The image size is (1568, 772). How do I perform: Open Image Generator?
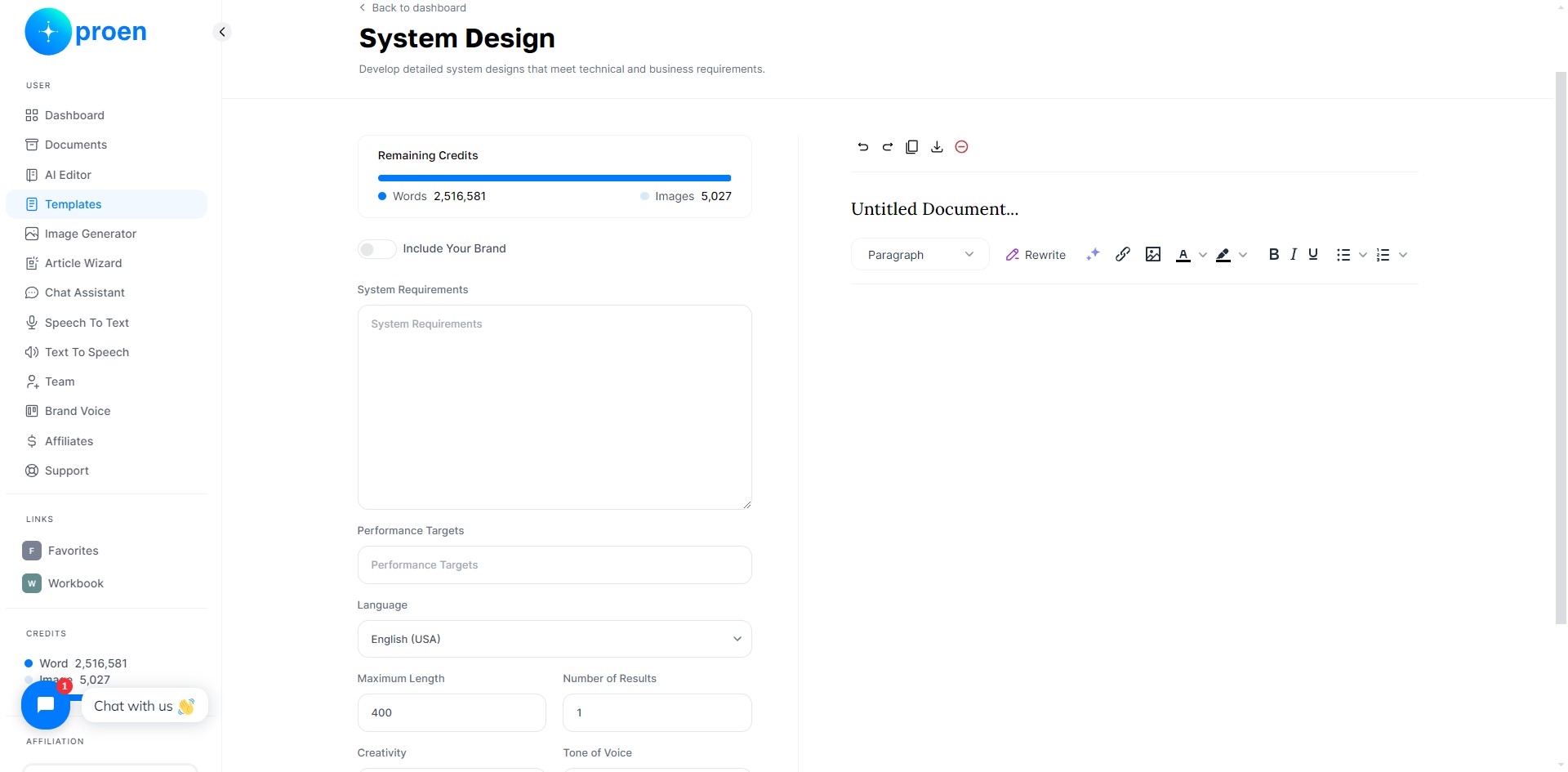coord(106,234)
